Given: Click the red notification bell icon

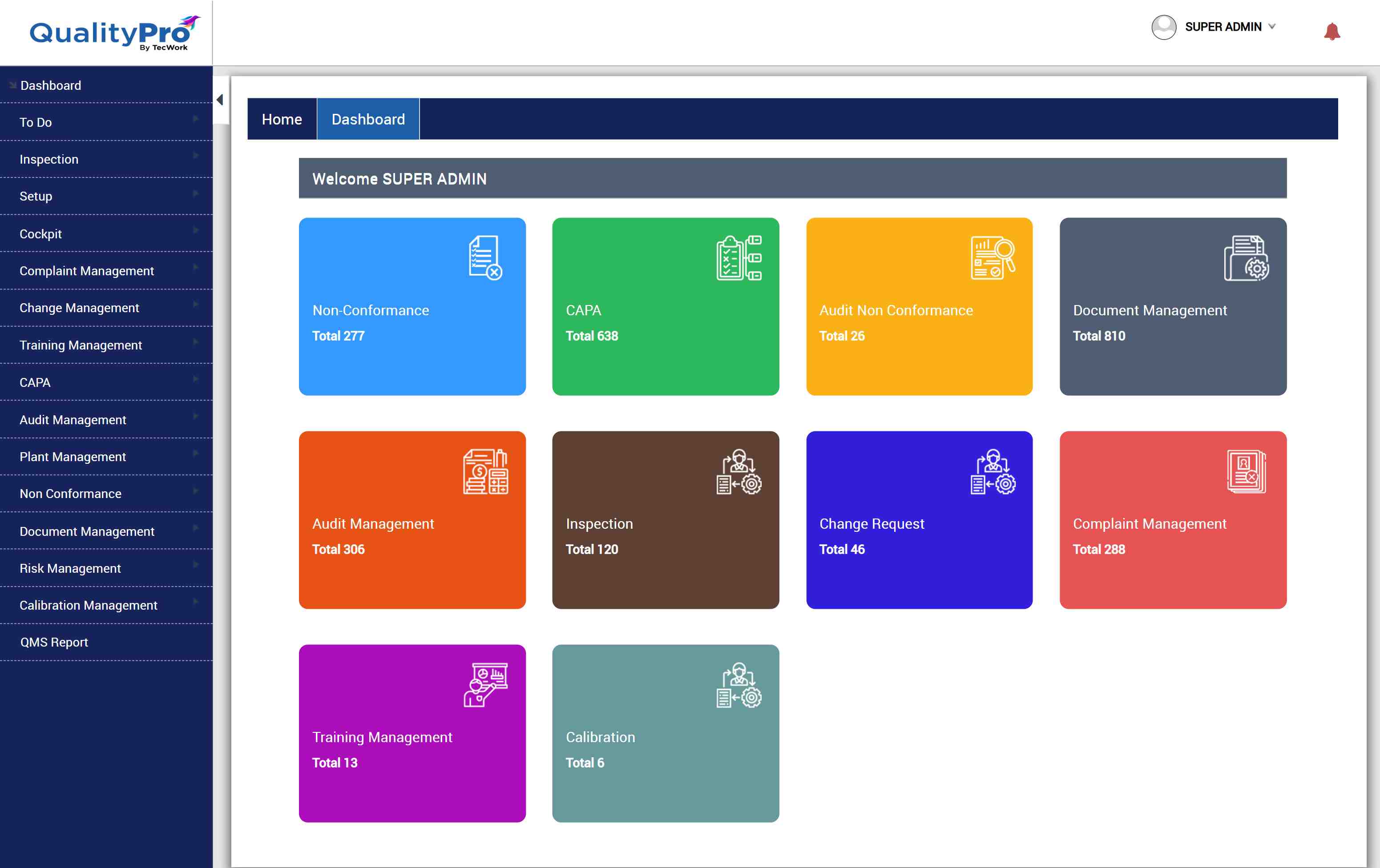Looking at the screenshot, I should (1332, 31).
